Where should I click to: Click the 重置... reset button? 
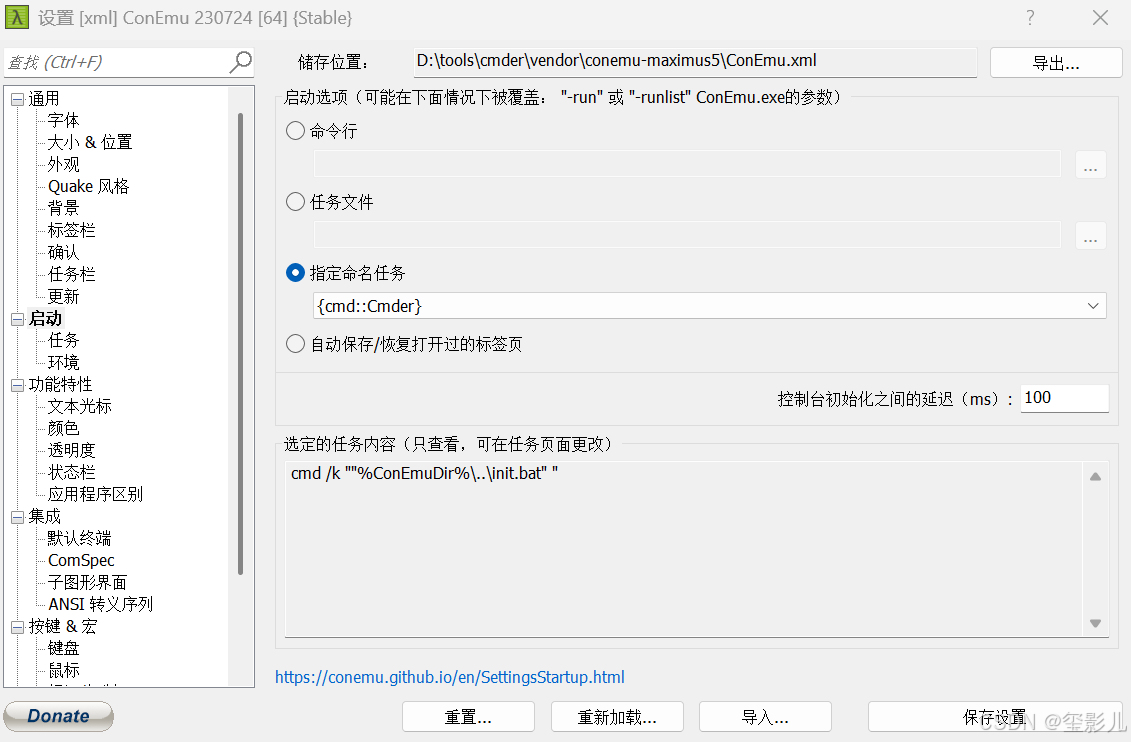[x=468, y=717]
